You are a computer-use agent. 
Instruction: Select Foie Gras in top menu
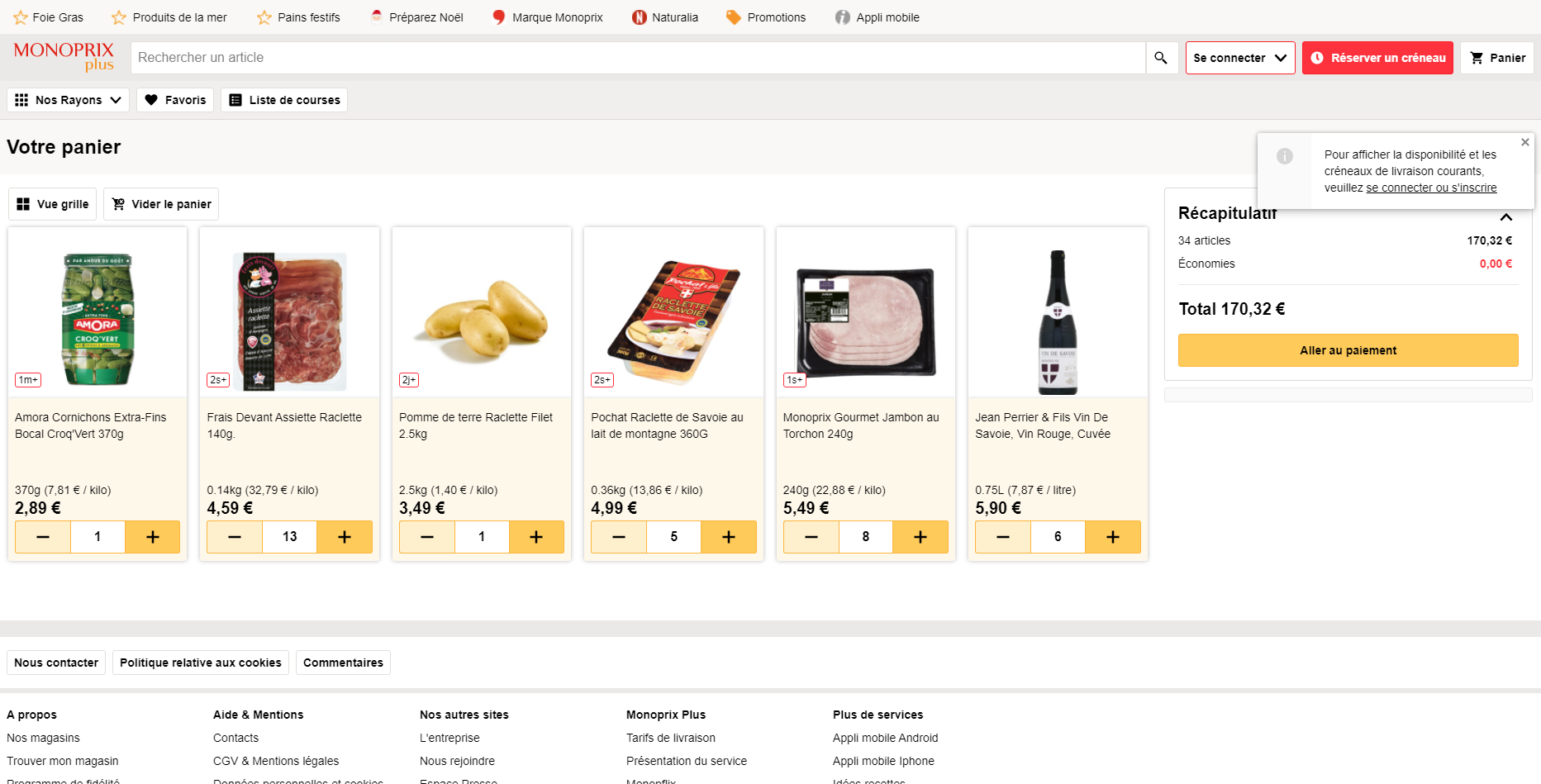point(49,17)
